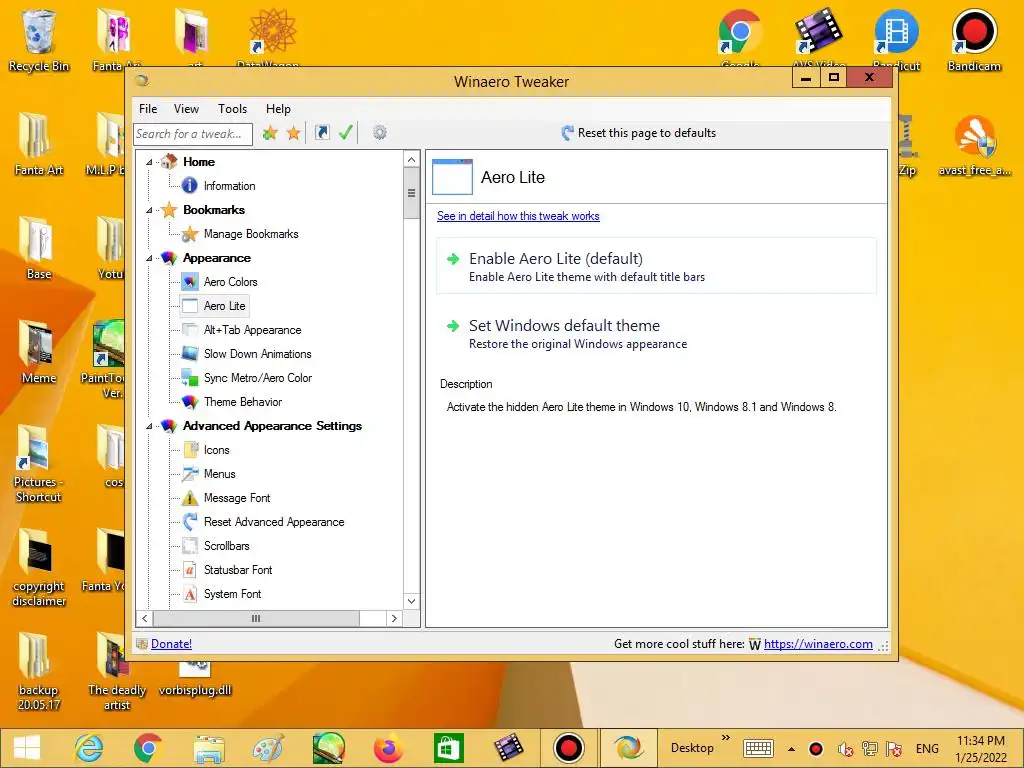1024x768 pixels.
Task: Collapse the Advanced Appearance Settings node
Action: pos(149,426)
